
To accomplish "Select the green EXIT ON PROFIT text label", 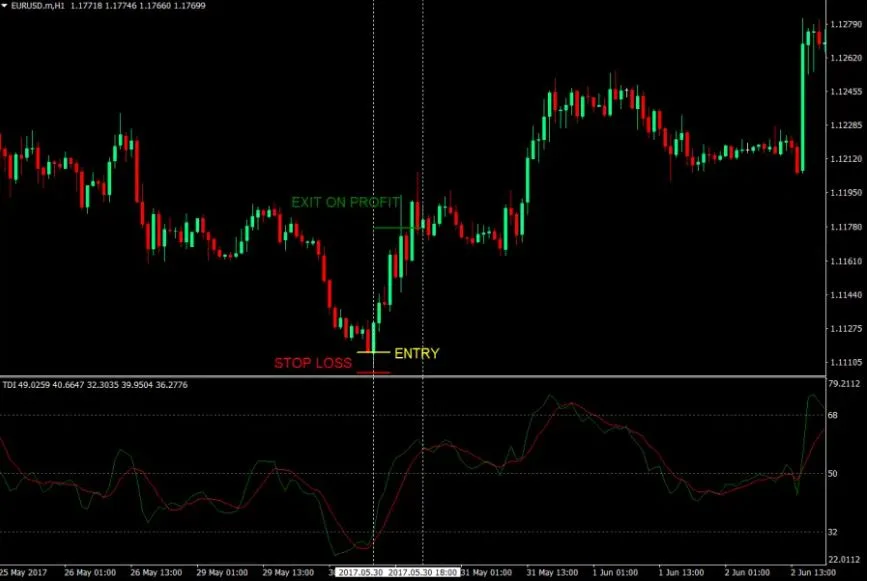I will pos(345,201).
